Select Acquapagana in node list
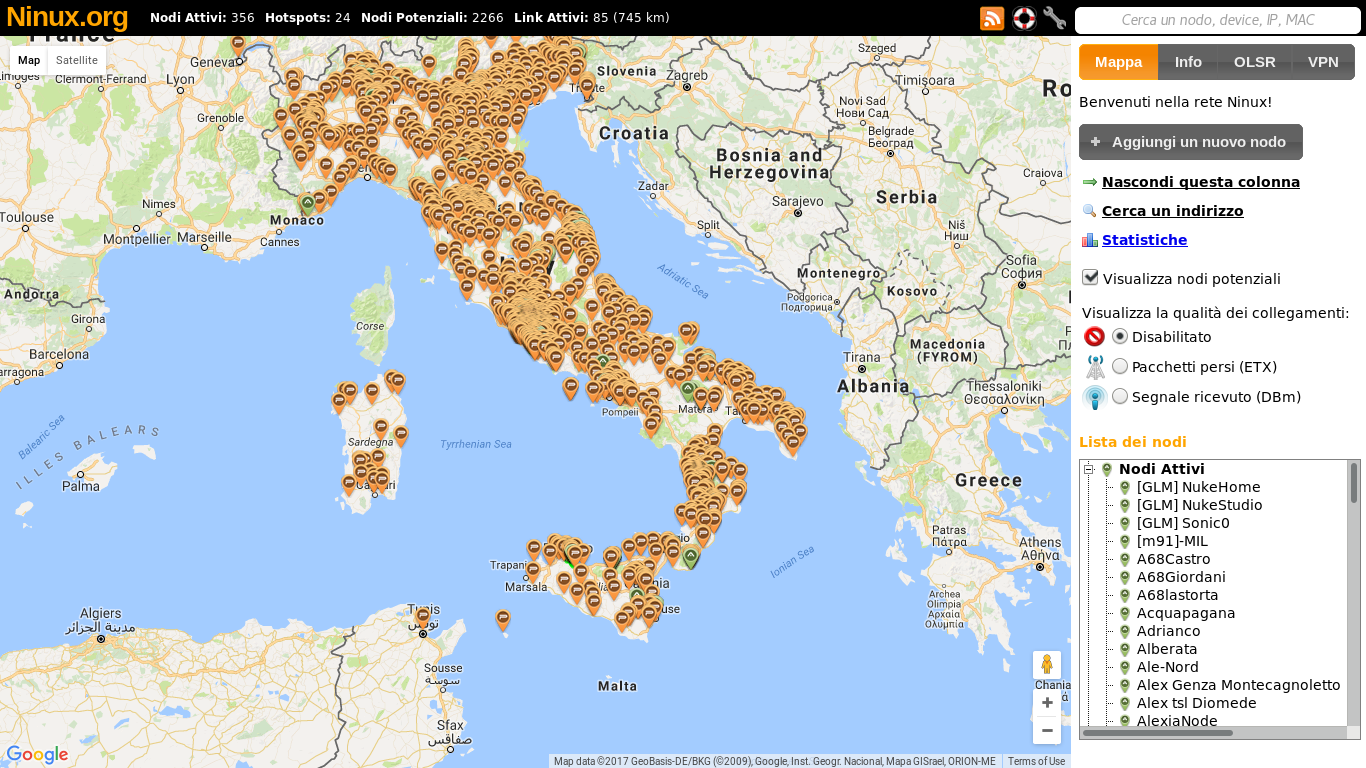This screenshot has height=768, width=1366. point(1186,613)
